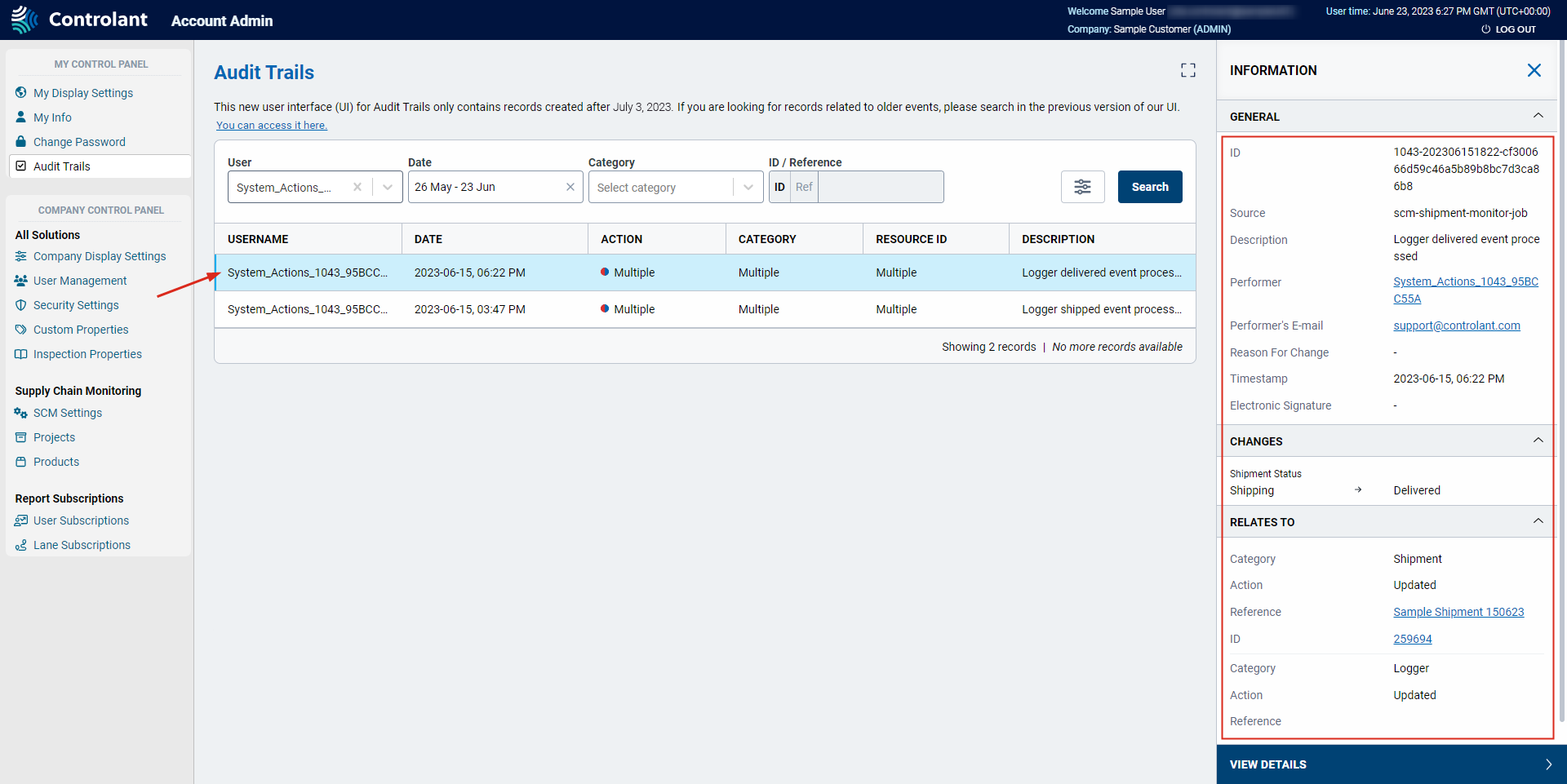1567x784 pixels.
Task: Click 'Logger shipped event process...' description cell
Action: tap(1102, 309)
